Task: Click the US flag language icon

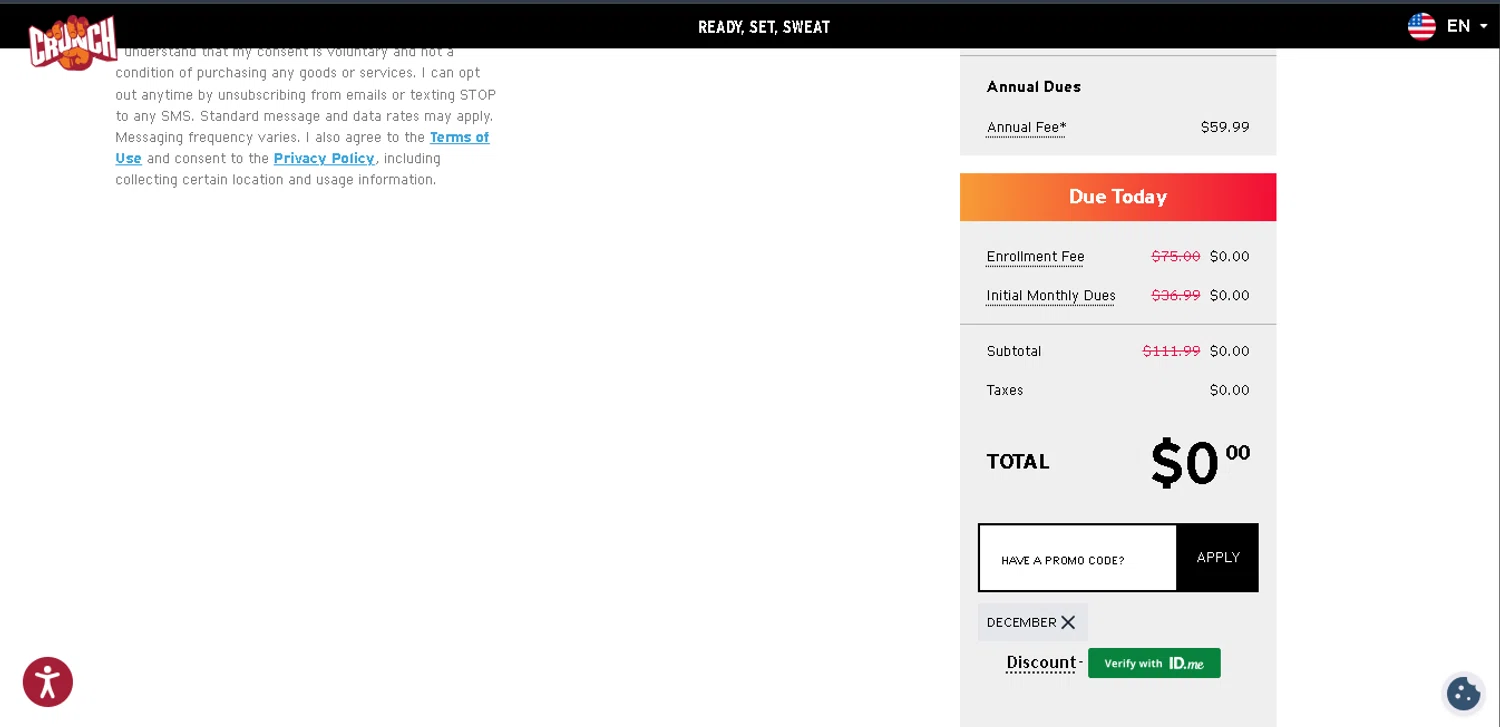Action: [1421, 27]
